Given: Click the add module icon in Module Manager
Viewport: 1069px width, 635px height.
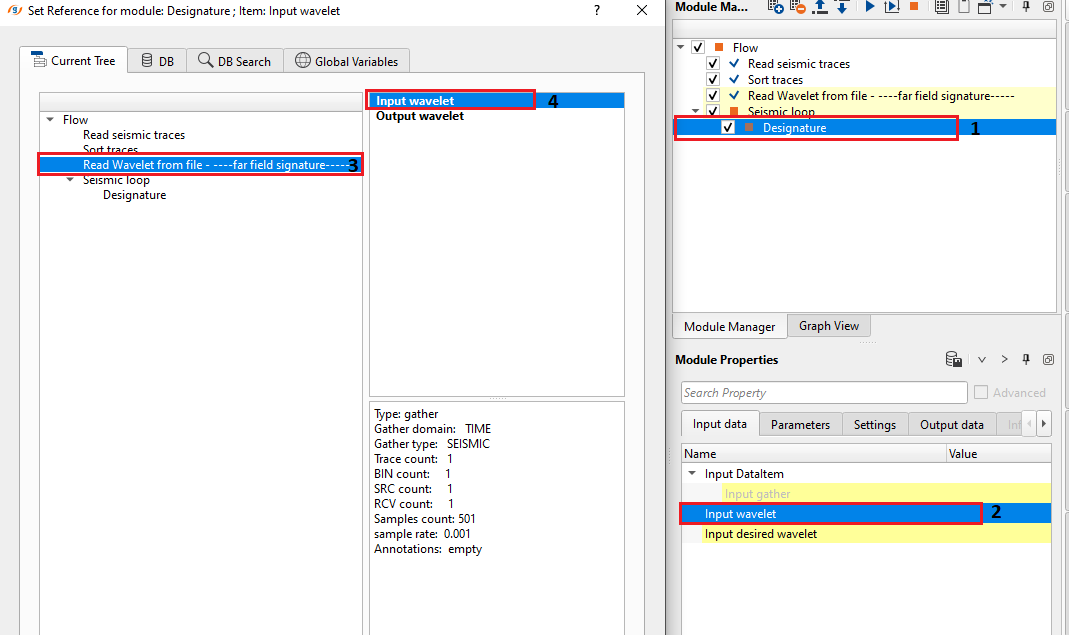Looking at the screenshot, I should tap(775, 7).
